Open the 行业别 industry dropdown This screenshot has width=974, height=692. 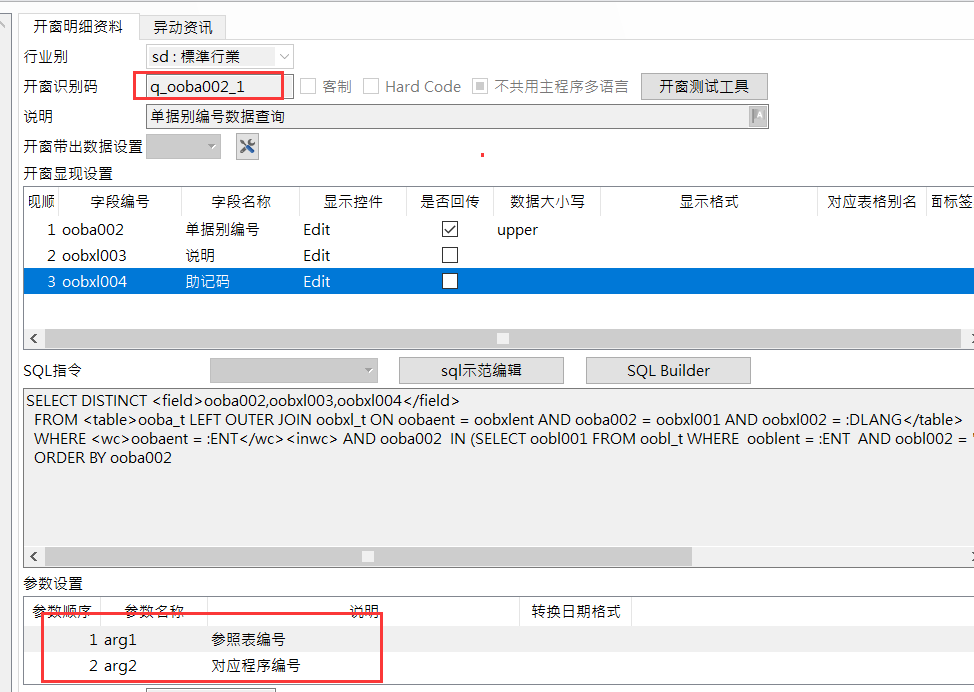coord(283,56)
